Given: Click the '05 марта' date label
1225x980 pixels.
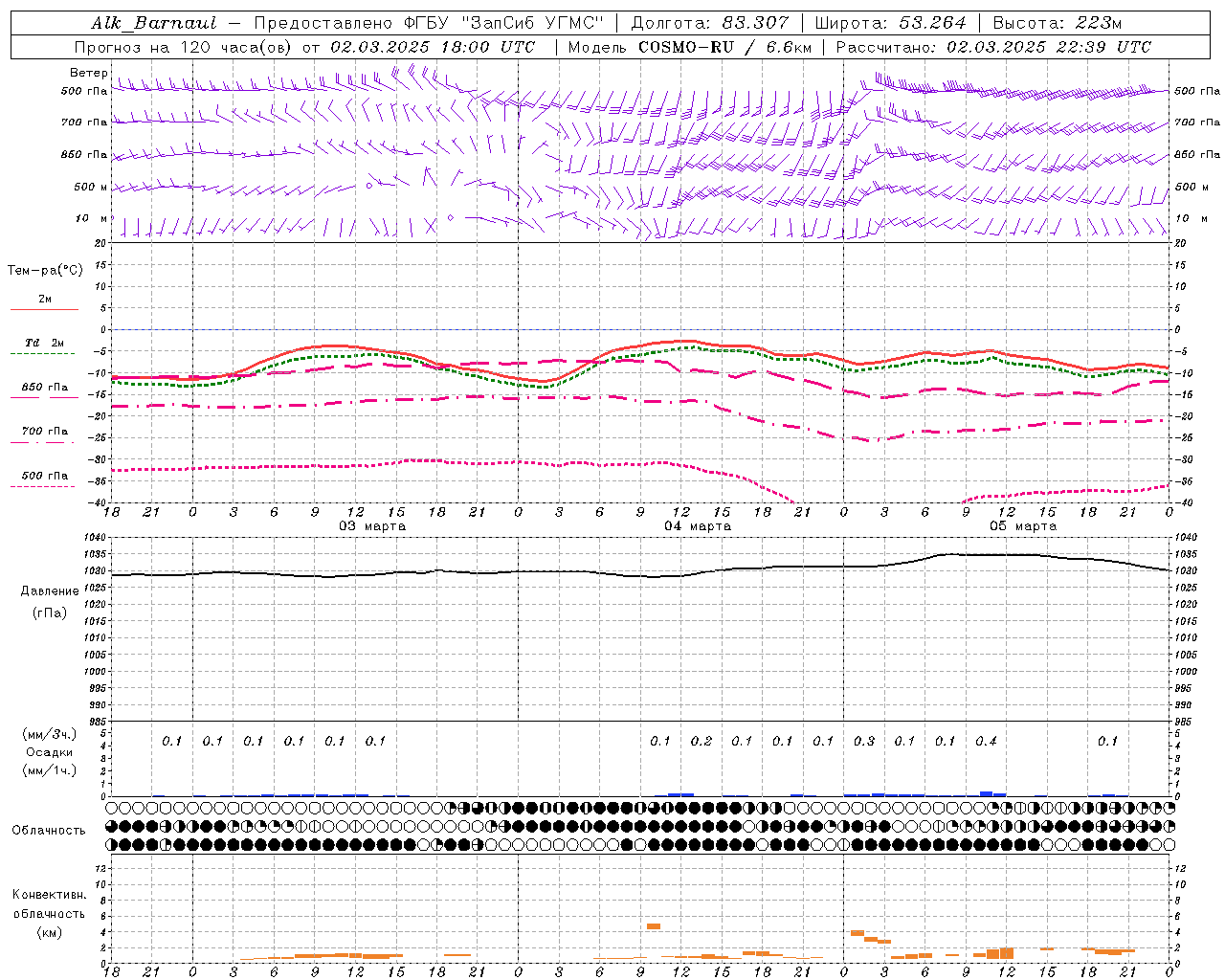Looking at the screenshot, I should [1024, 526].
